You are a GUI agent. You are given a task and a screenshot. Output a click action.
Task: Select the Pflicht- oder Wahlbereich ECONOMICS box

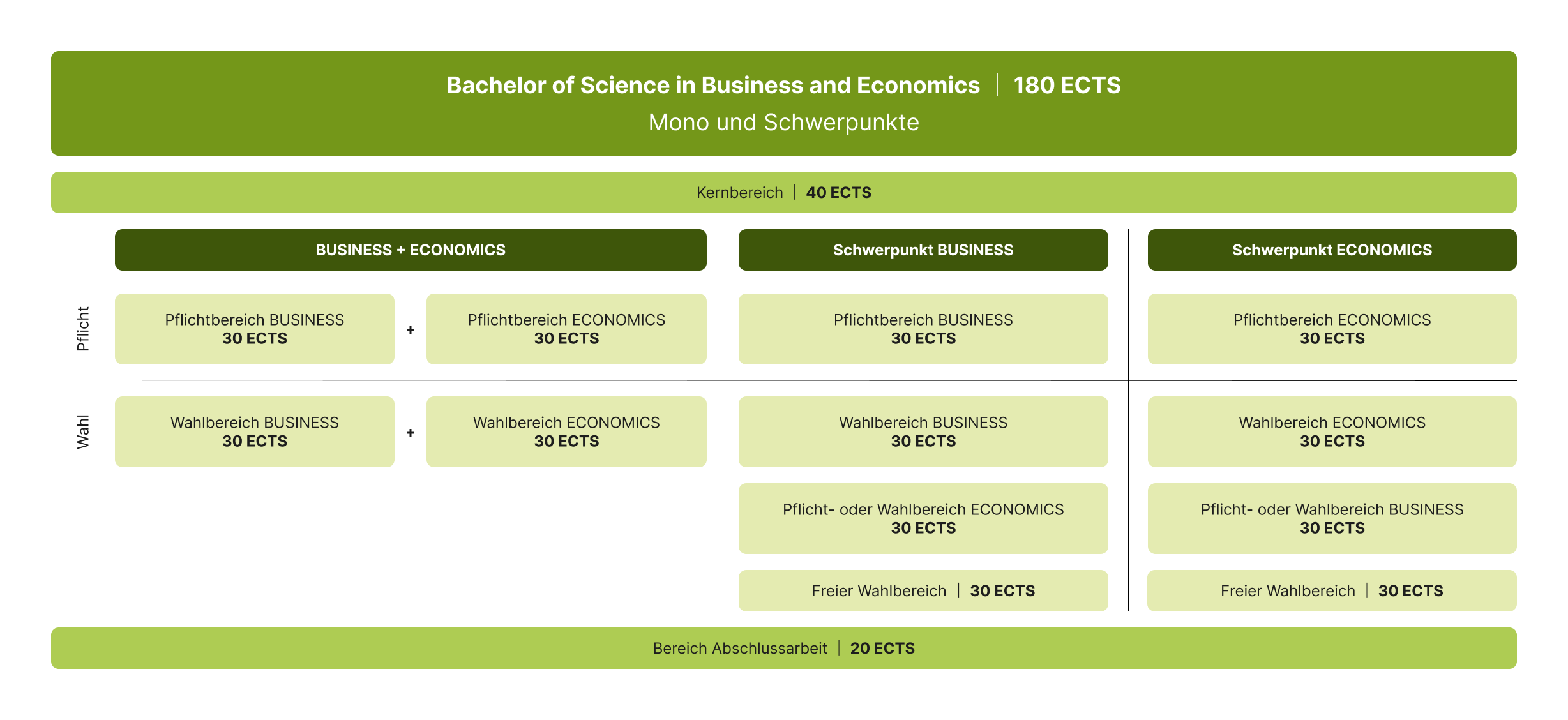pyautogui.click(x=923, y=518)
